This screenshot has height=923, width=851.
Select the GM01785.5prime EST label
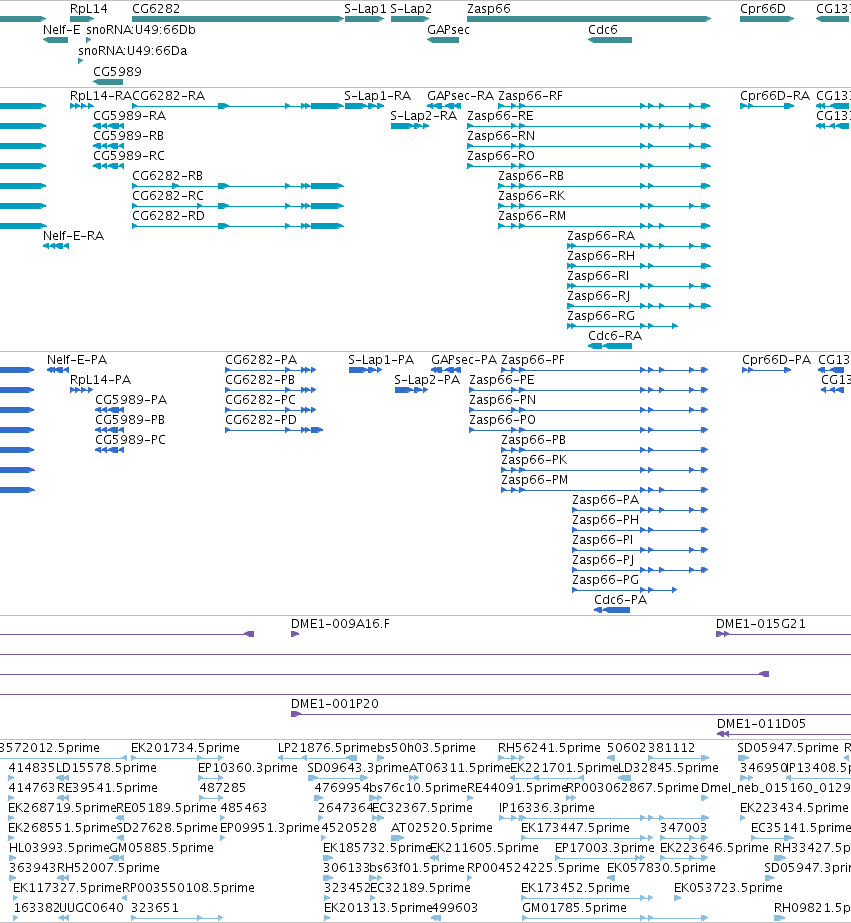coord(574,908)
